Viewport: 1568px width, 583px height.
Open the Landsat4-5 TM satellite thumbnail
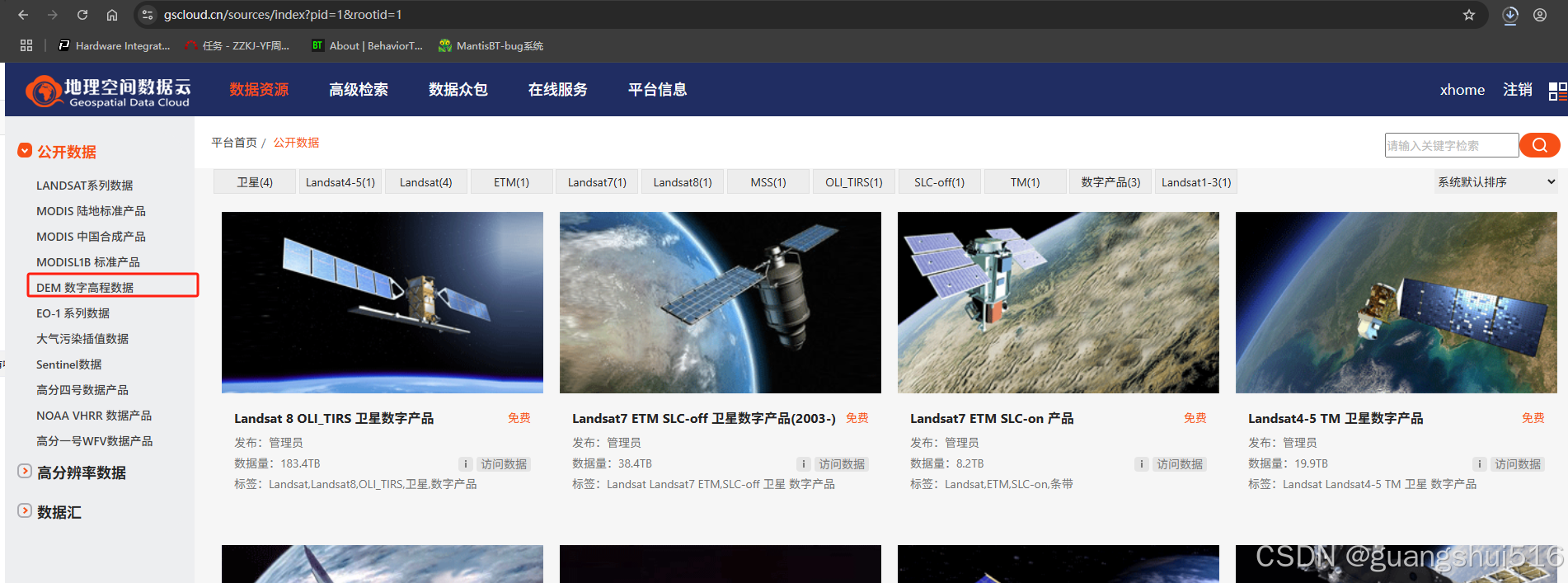(1397, 303)
